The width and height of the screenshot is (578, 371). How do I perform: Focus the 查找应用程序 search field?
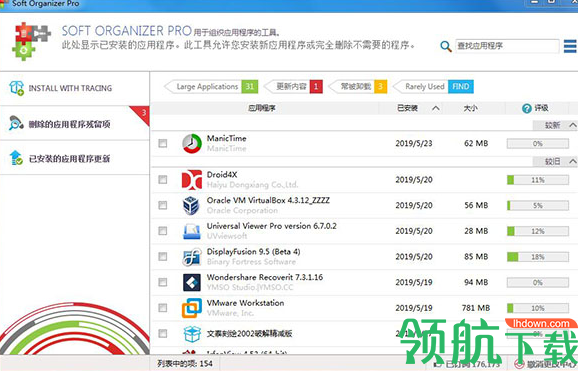[x=507, y=46]
